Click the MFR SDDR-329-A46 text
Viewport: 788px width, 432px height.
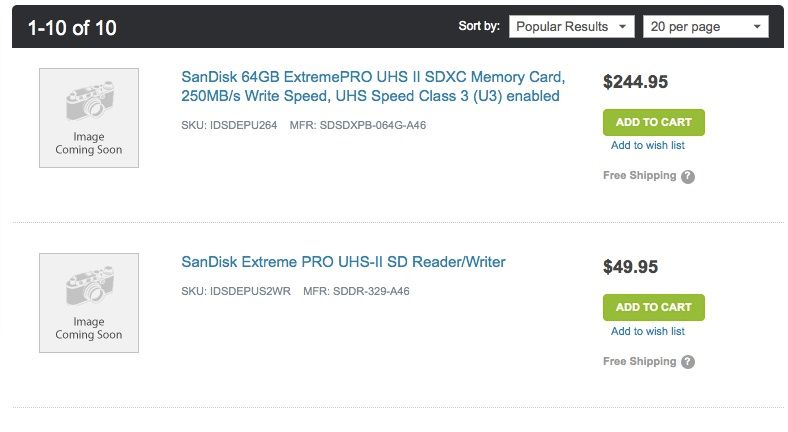(x=356, y=291)
